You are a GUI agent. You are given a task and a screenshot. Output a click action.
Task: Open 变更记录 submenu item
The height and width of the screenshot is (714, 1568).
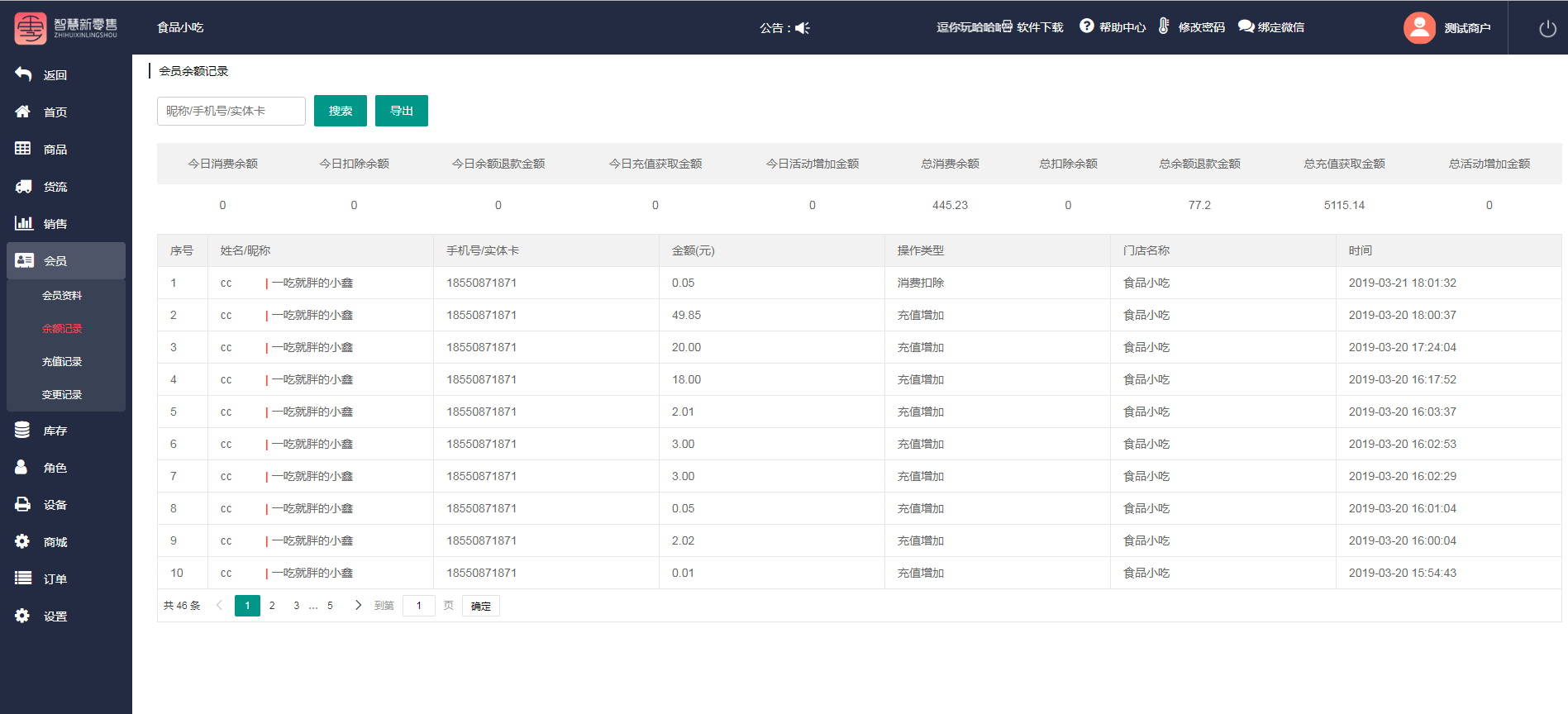pos(62,395)
